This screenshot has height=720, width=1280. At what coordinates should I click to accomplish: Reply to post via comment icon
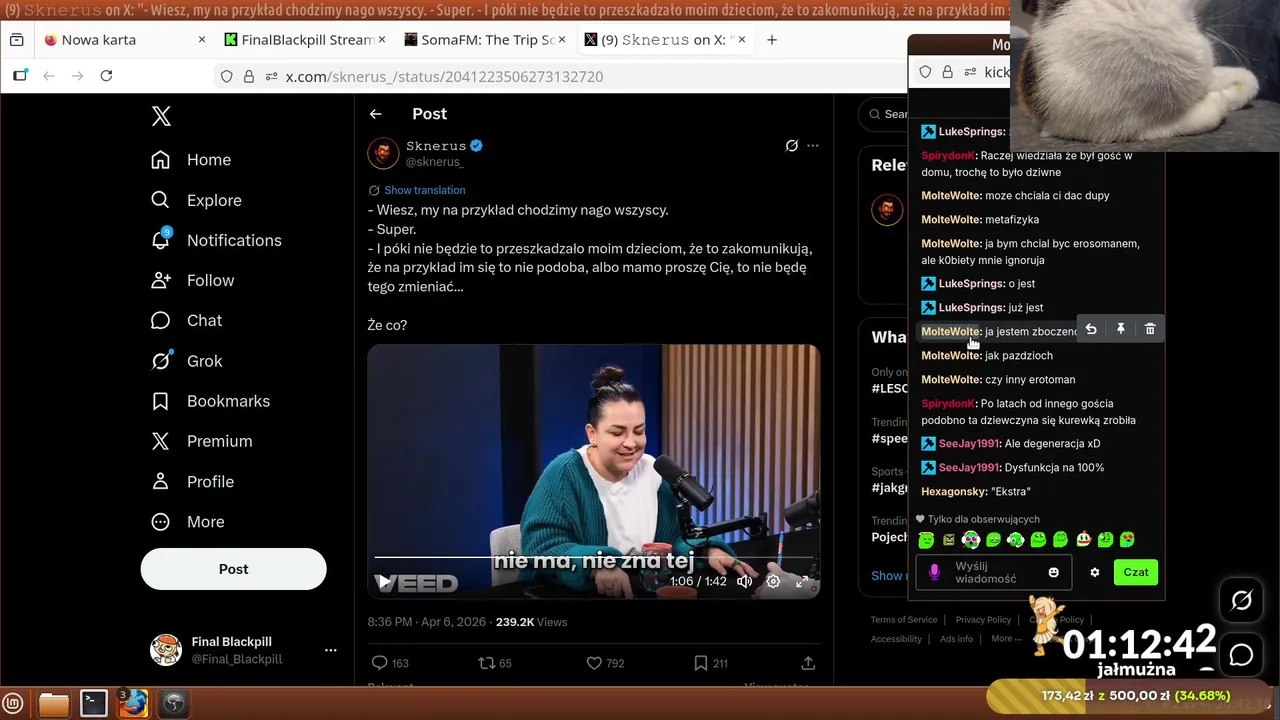tap(379, 663)
